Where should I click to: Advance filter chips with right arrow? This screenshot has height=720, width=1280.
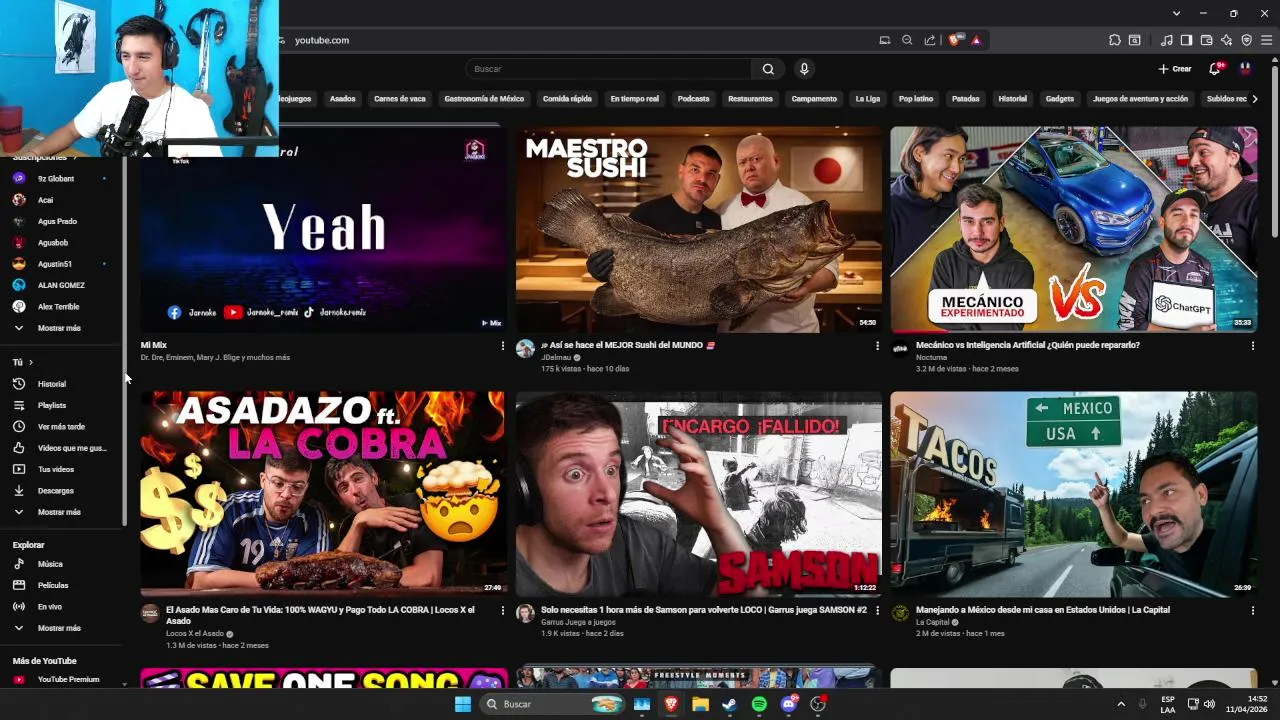pyautogui.click(x=1255, y=99)
